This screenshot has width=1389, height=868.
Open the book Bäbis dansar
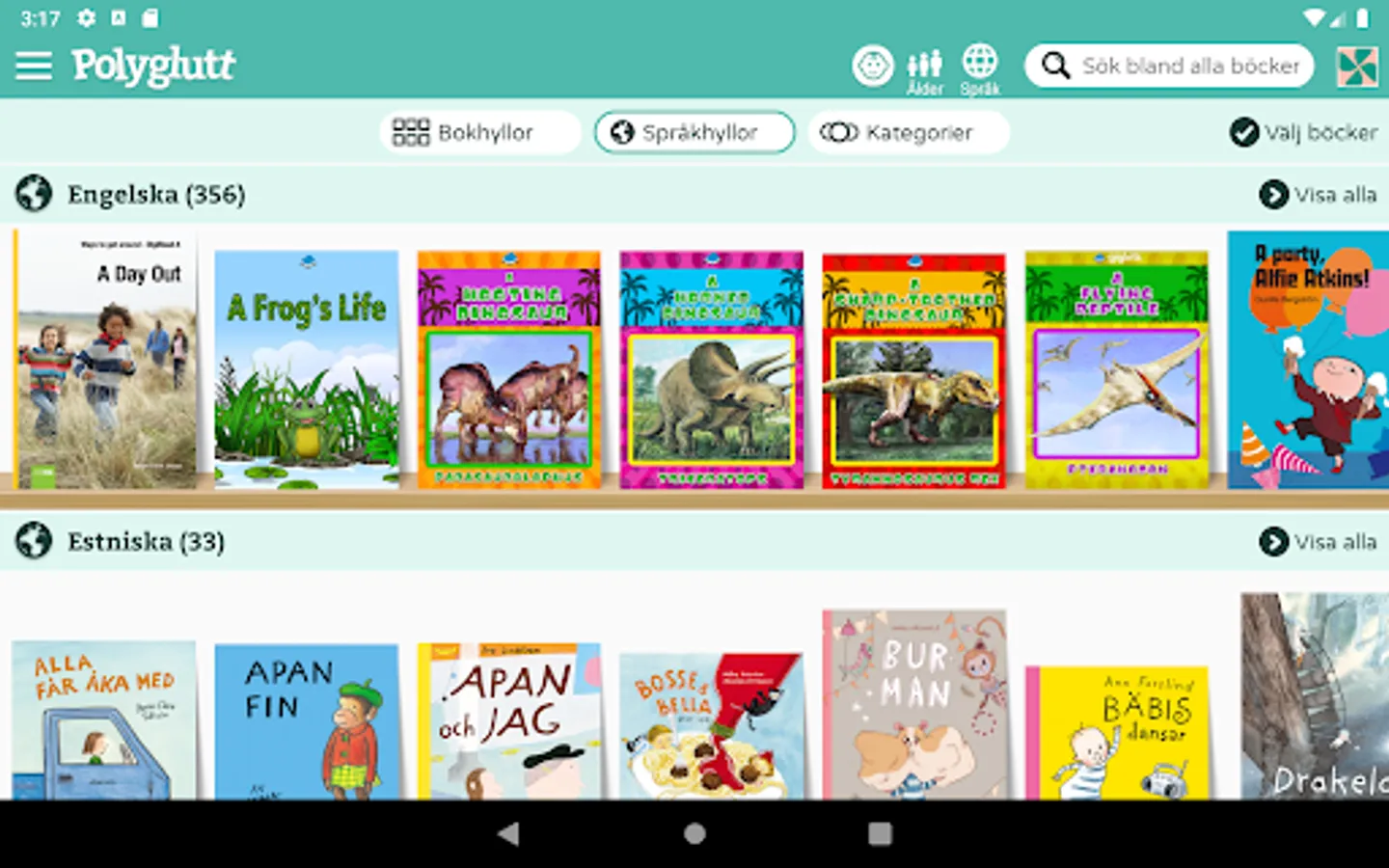click(1117, 732)
